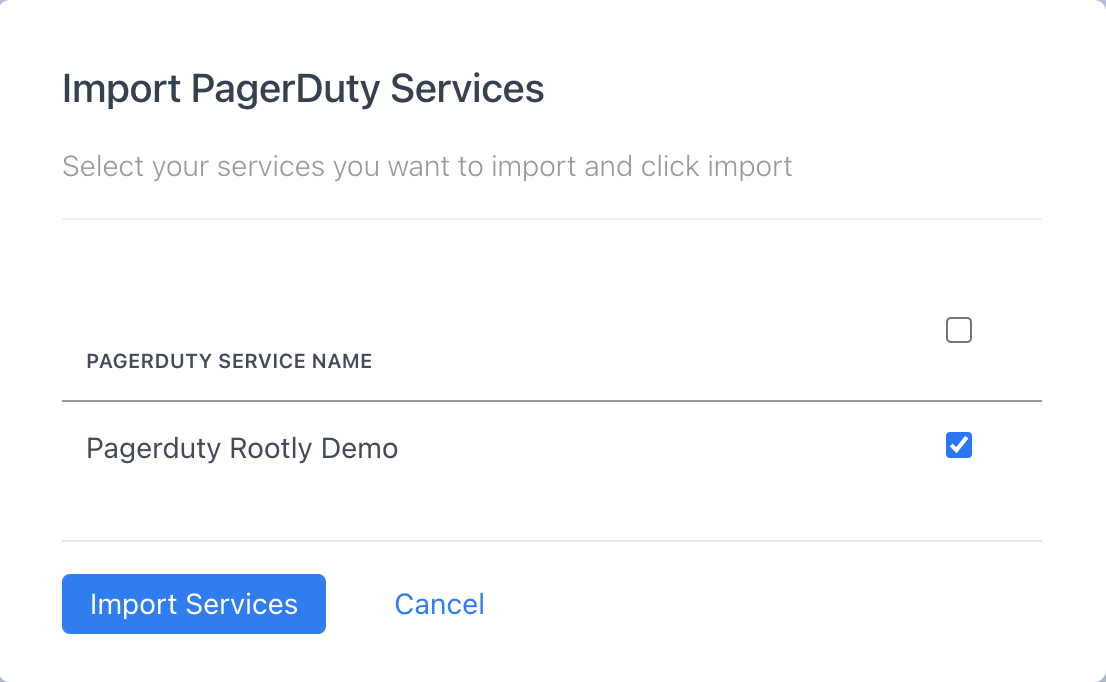1106x682 pixels.
Task: Click the Import Services button
Action: click(194, 604)
